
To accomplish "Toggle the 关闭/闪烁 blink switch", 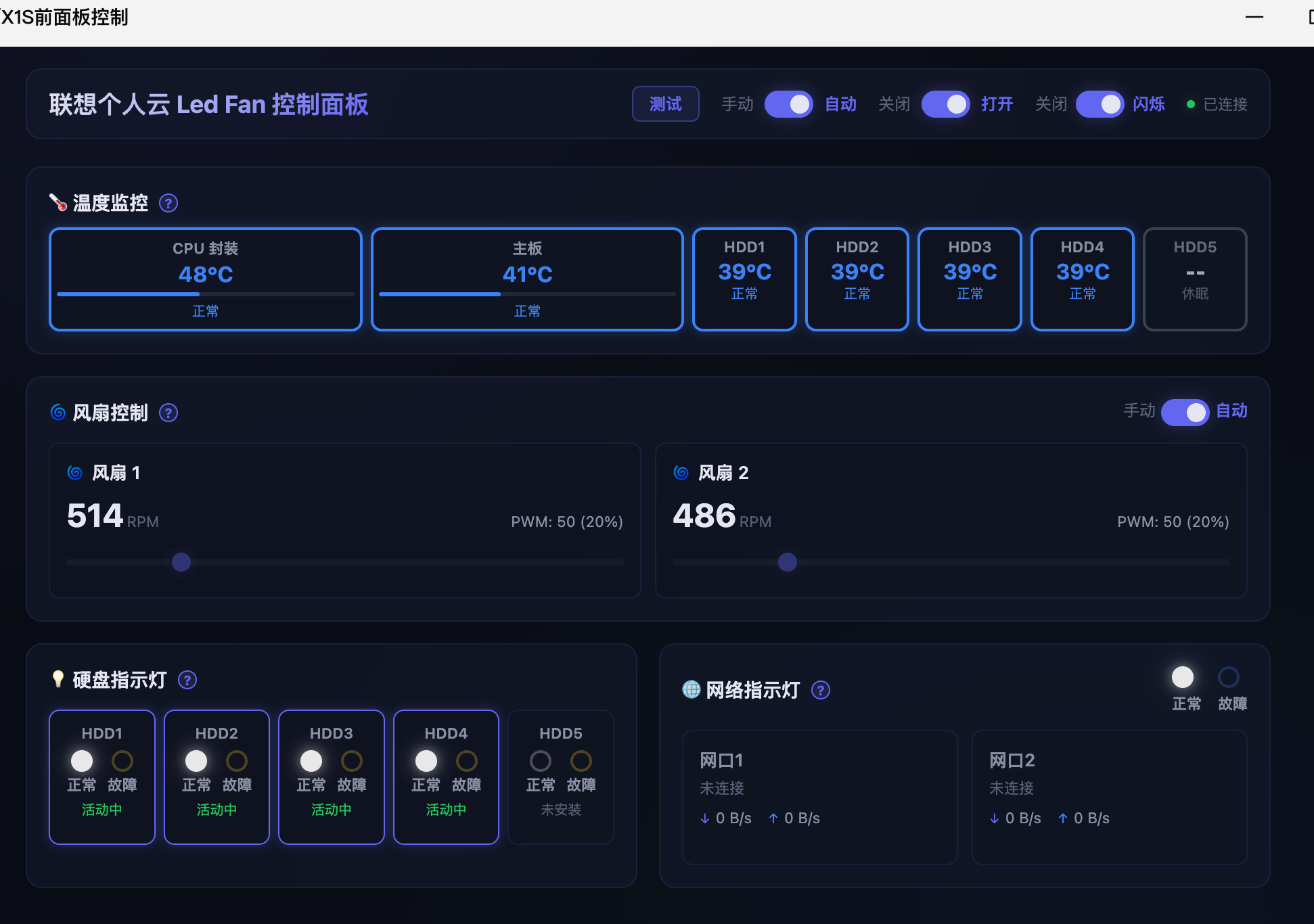I will tap(1100, 104).
